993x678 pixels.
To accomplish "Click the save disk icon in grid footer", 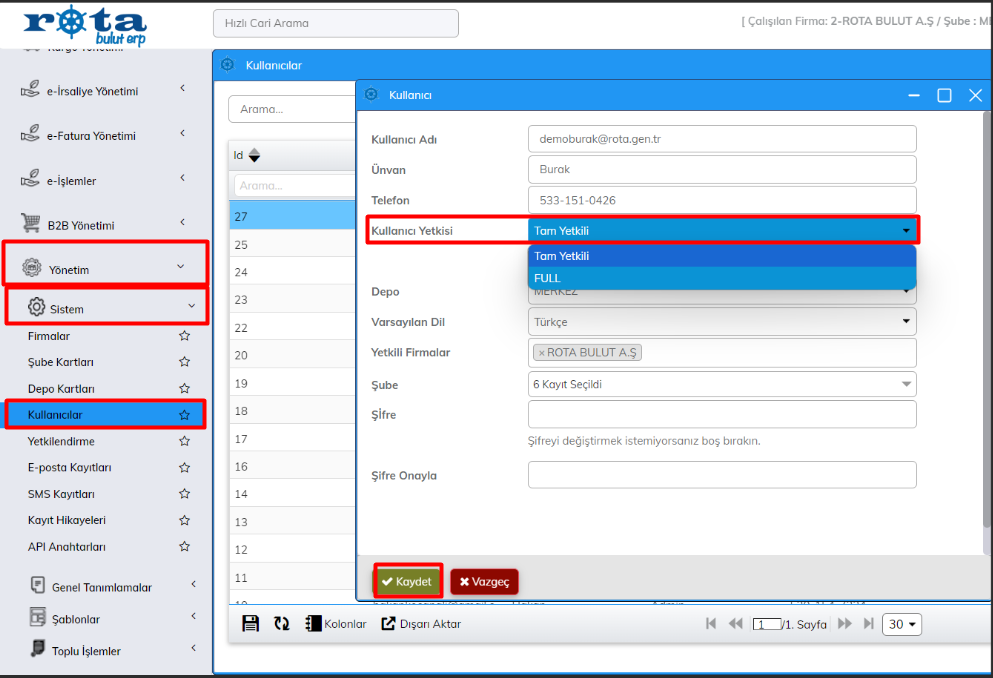I will click(251, 623).
